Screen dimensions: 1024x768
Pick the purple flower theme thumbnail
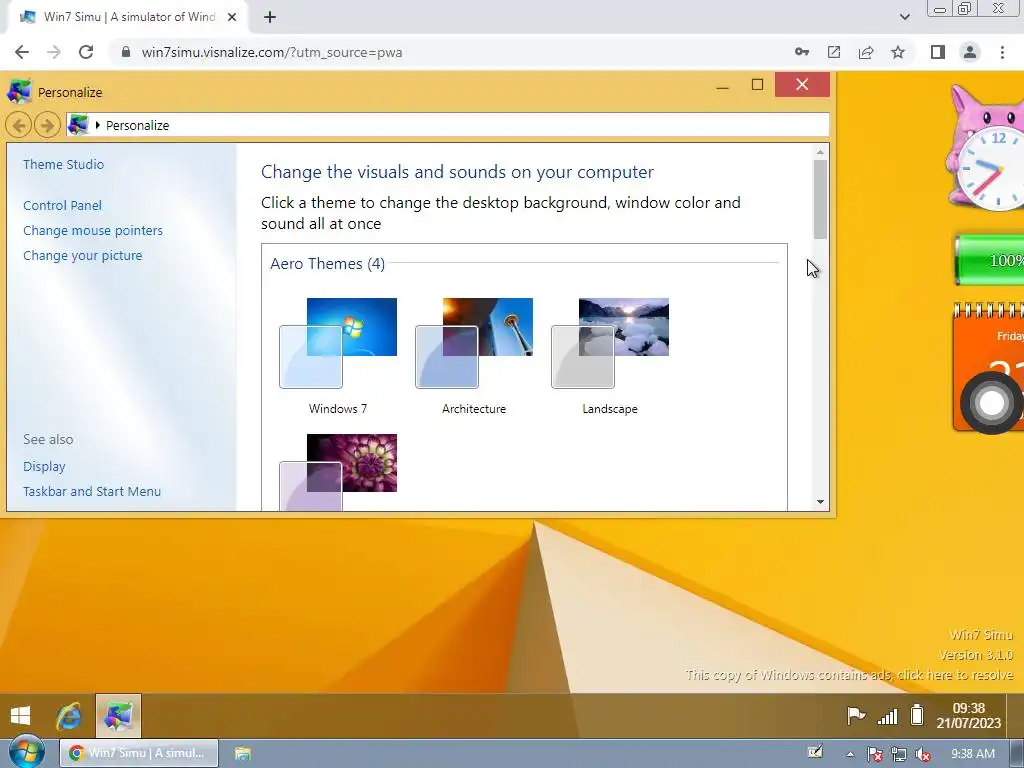(x=338, y=472)
